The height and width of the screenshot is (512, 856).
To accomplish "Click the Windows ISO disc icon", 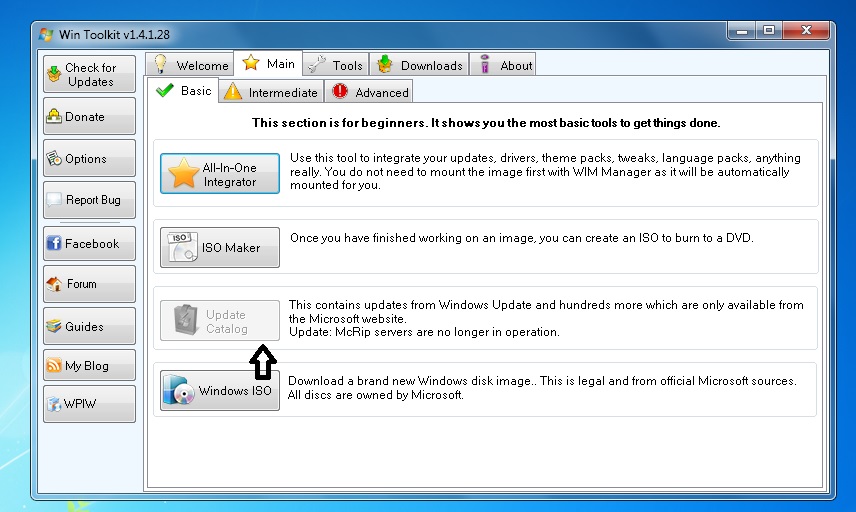I will tap(179, 390).
